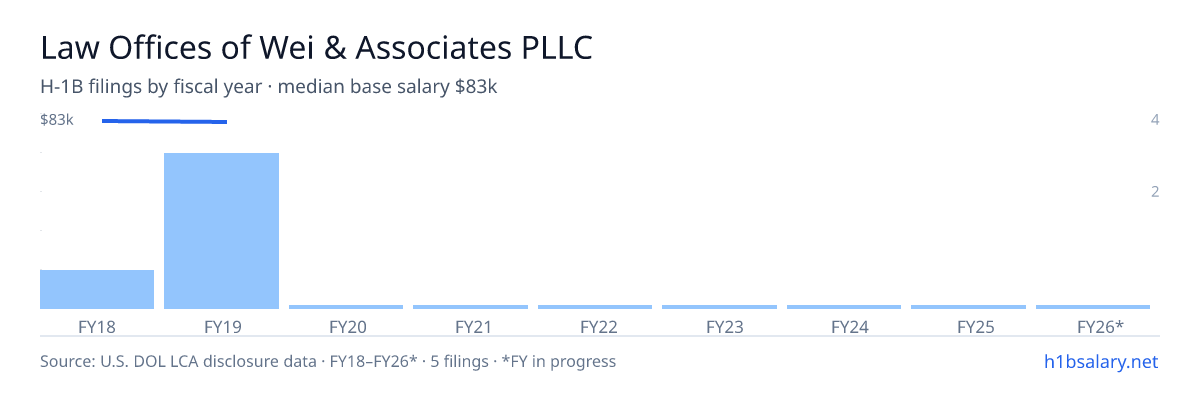
Task: Click the FY23 bar
Action: [x=719, y=307]
